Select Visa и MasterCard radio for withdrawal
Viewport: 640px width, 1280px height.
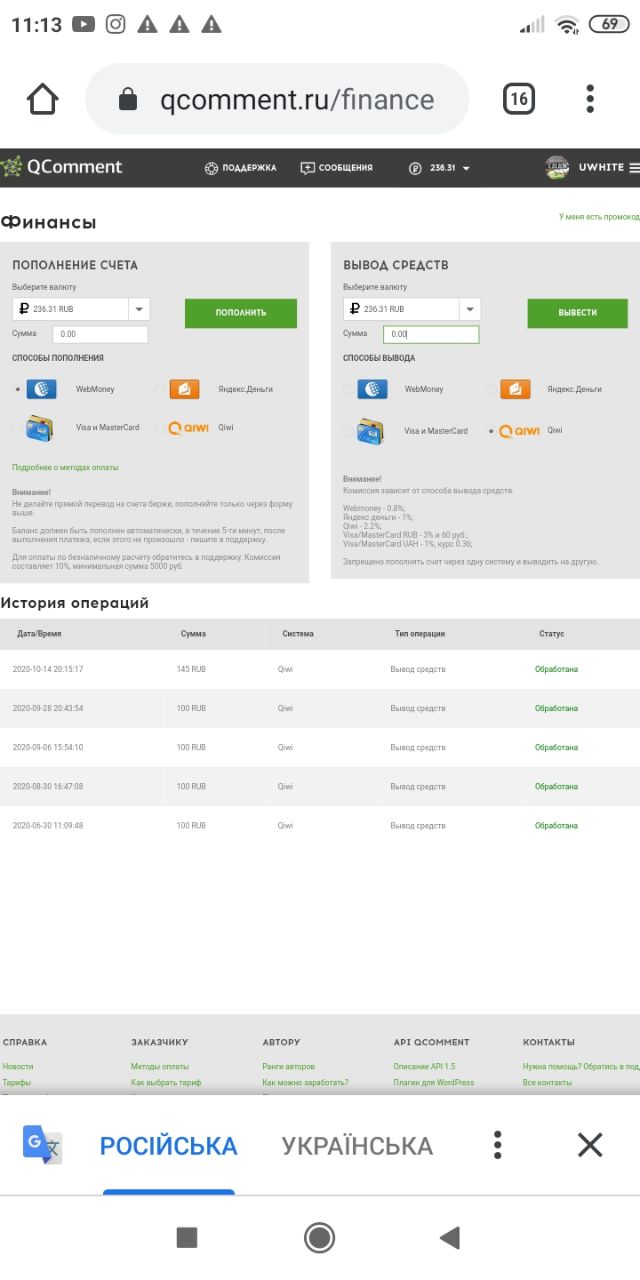[x=348, y=432]
